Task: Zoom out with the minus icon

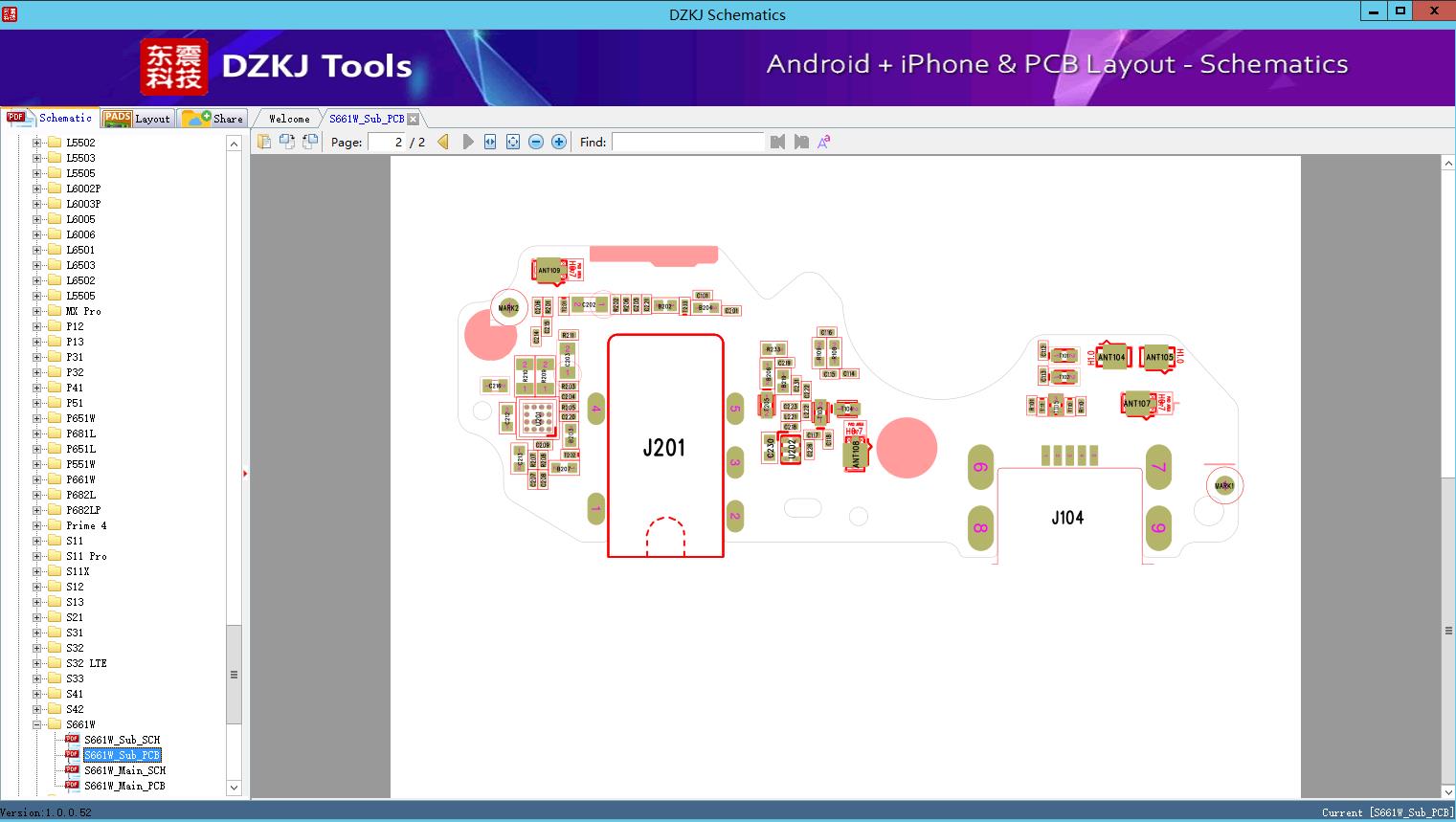Action: point(536,142)
